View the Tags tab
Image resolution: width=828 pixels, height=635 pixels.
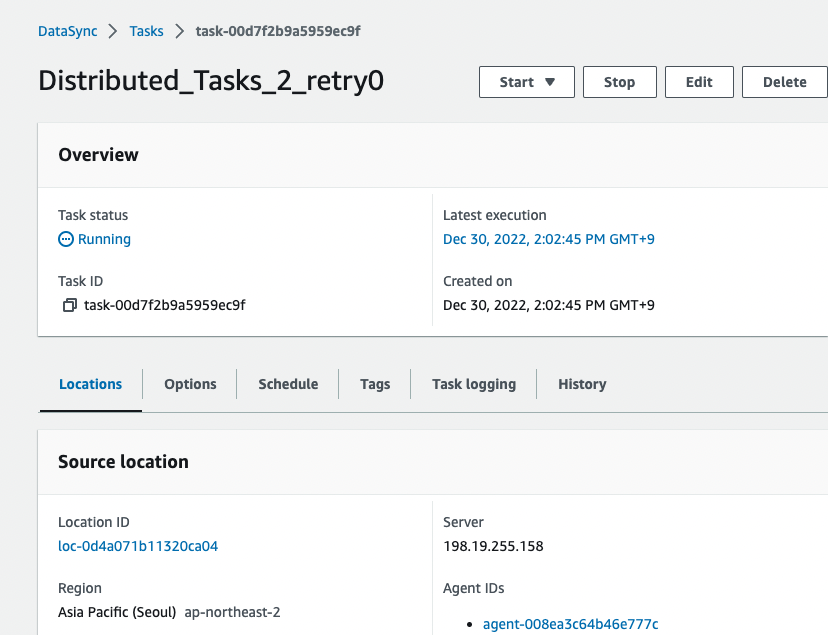point(375,384)
